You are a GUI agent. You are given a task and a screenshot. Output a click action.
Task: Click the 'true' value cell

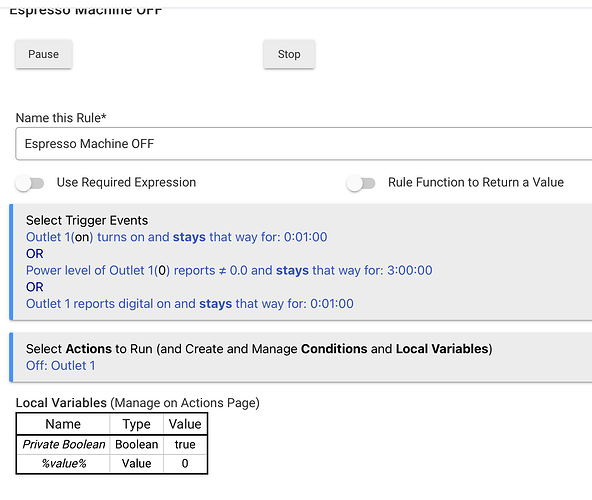coord(185,444)
